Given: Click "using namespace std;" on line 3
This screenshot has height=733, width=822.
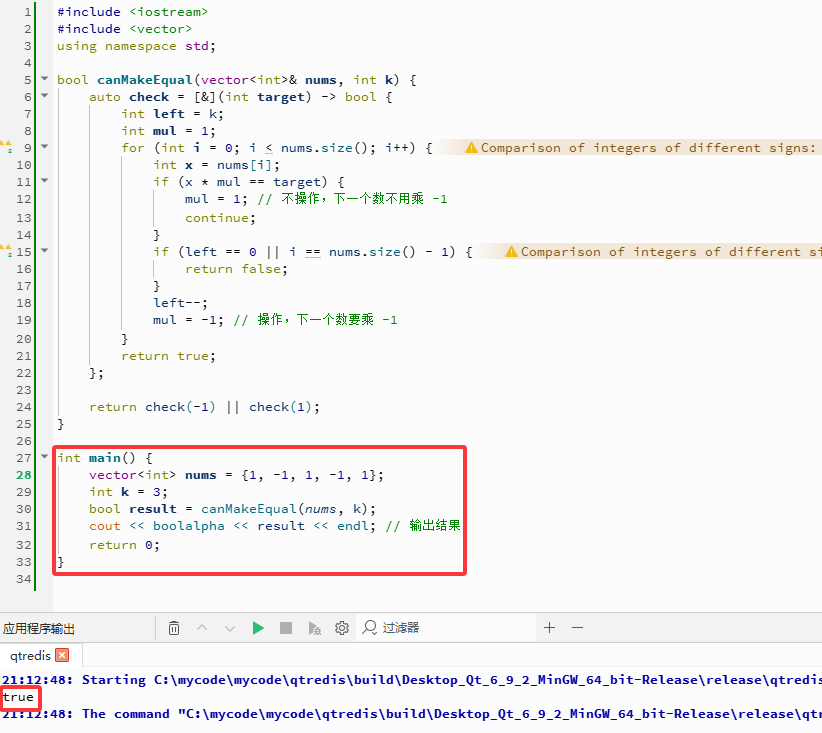Looking at the screenshot, I should (x=136, y=46).
